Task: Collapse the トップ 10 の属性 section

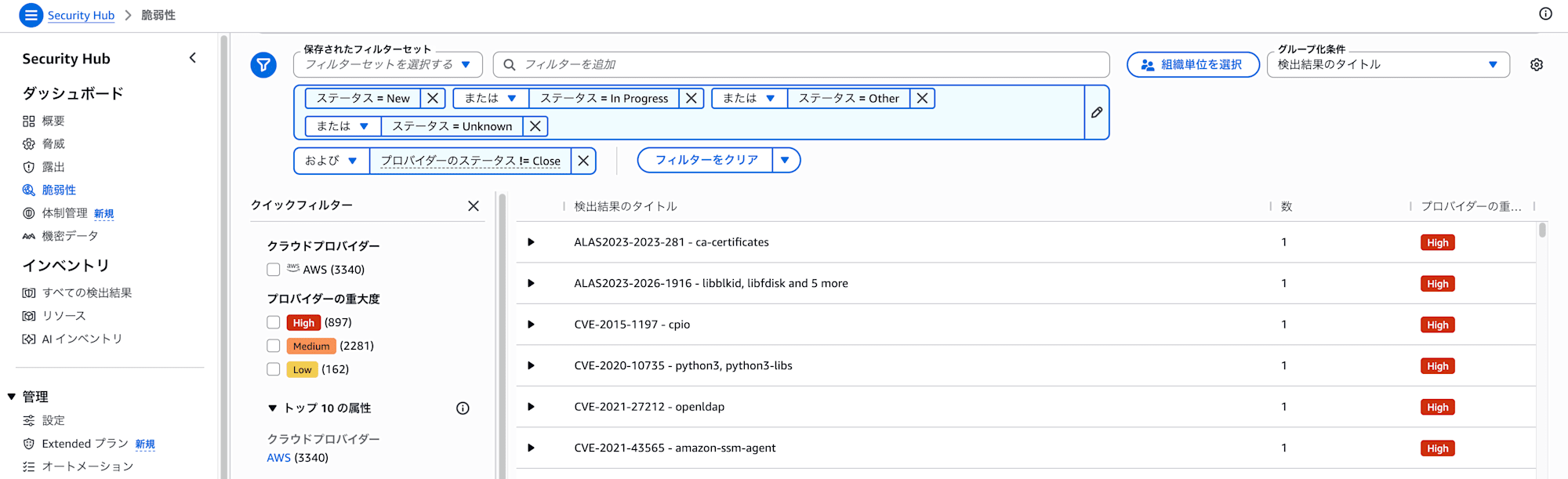Action: coord(273,408)
